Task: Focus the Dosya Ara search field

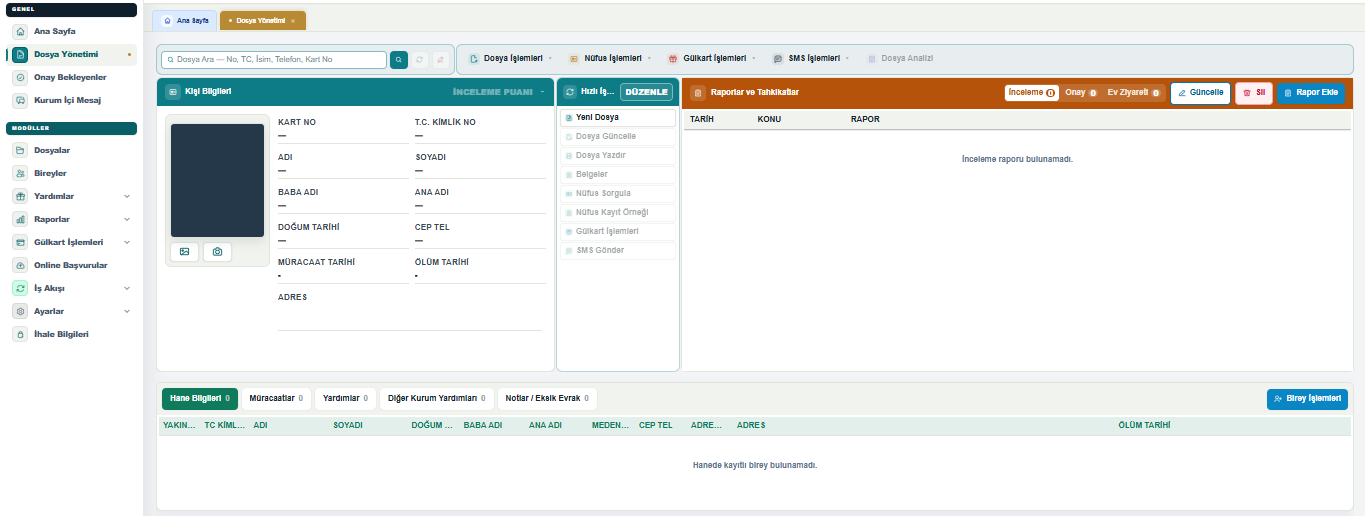Action: coord(274,60)
